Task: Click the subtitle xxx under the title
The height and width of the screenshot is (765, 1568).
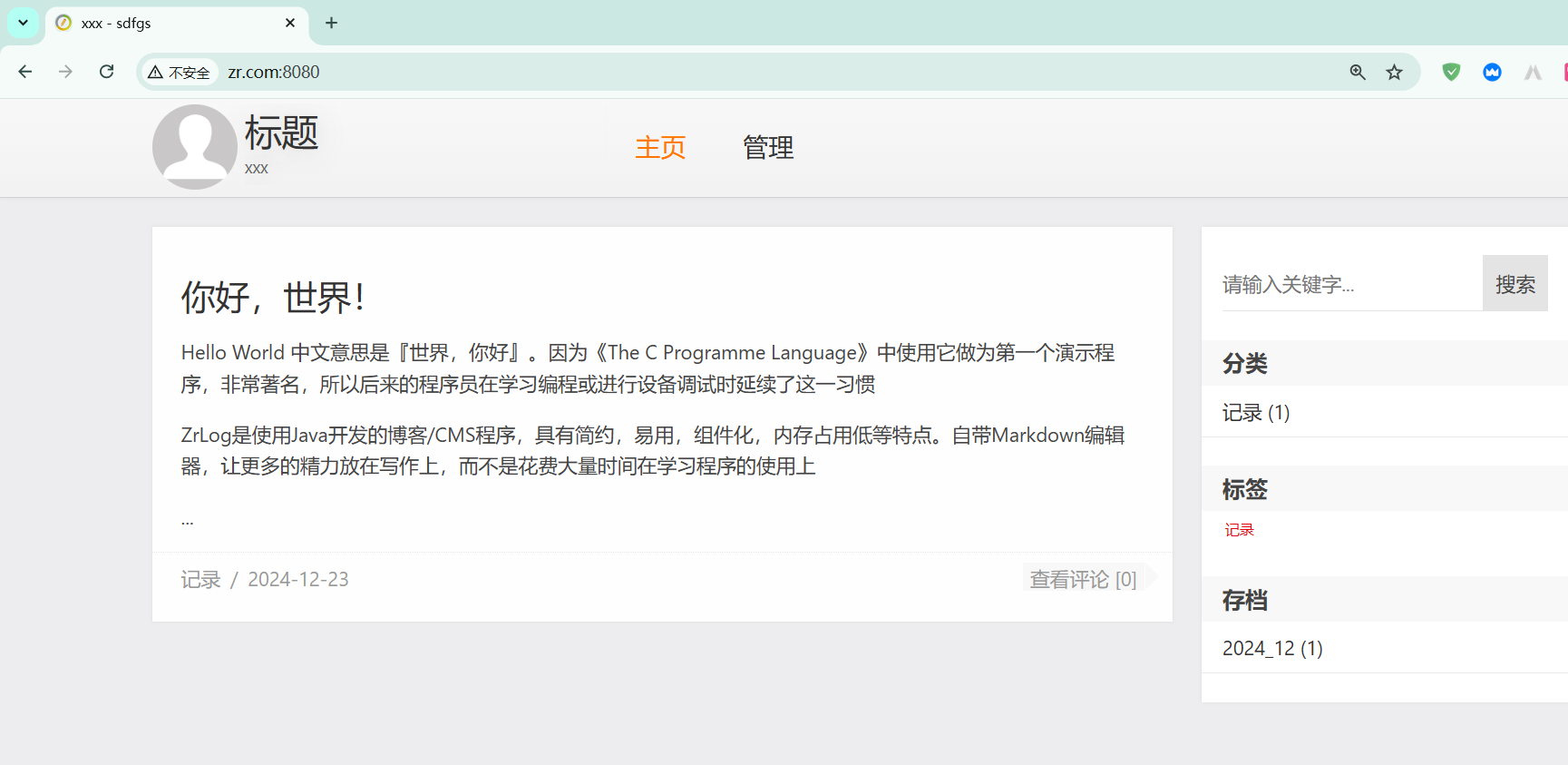Action: pyautogui.click(x=257, y=169)
